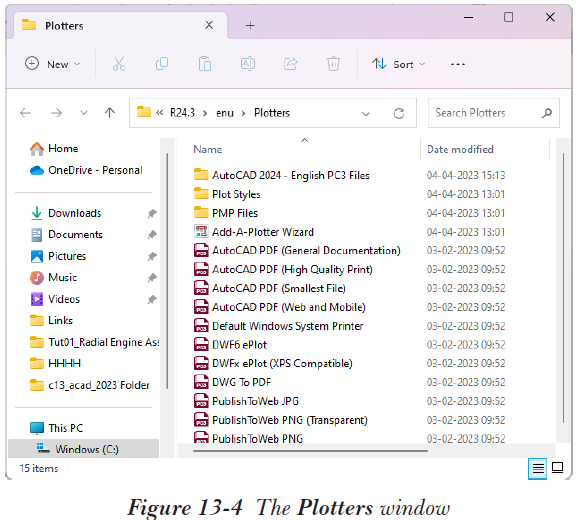Go up one folder level

[109, 113]
